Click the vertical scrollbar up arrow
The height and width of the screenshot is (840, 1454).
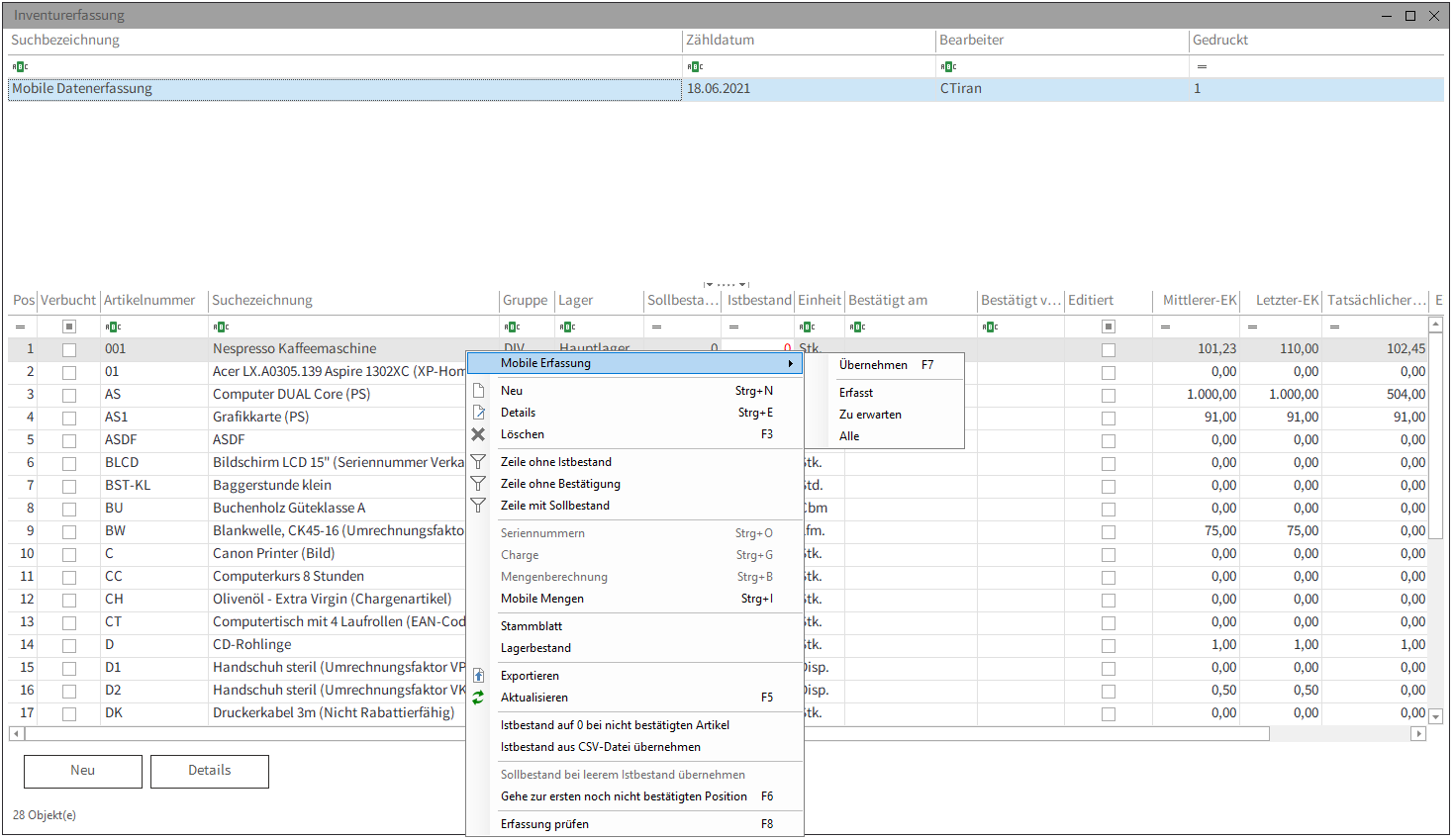pos(1436,325)
